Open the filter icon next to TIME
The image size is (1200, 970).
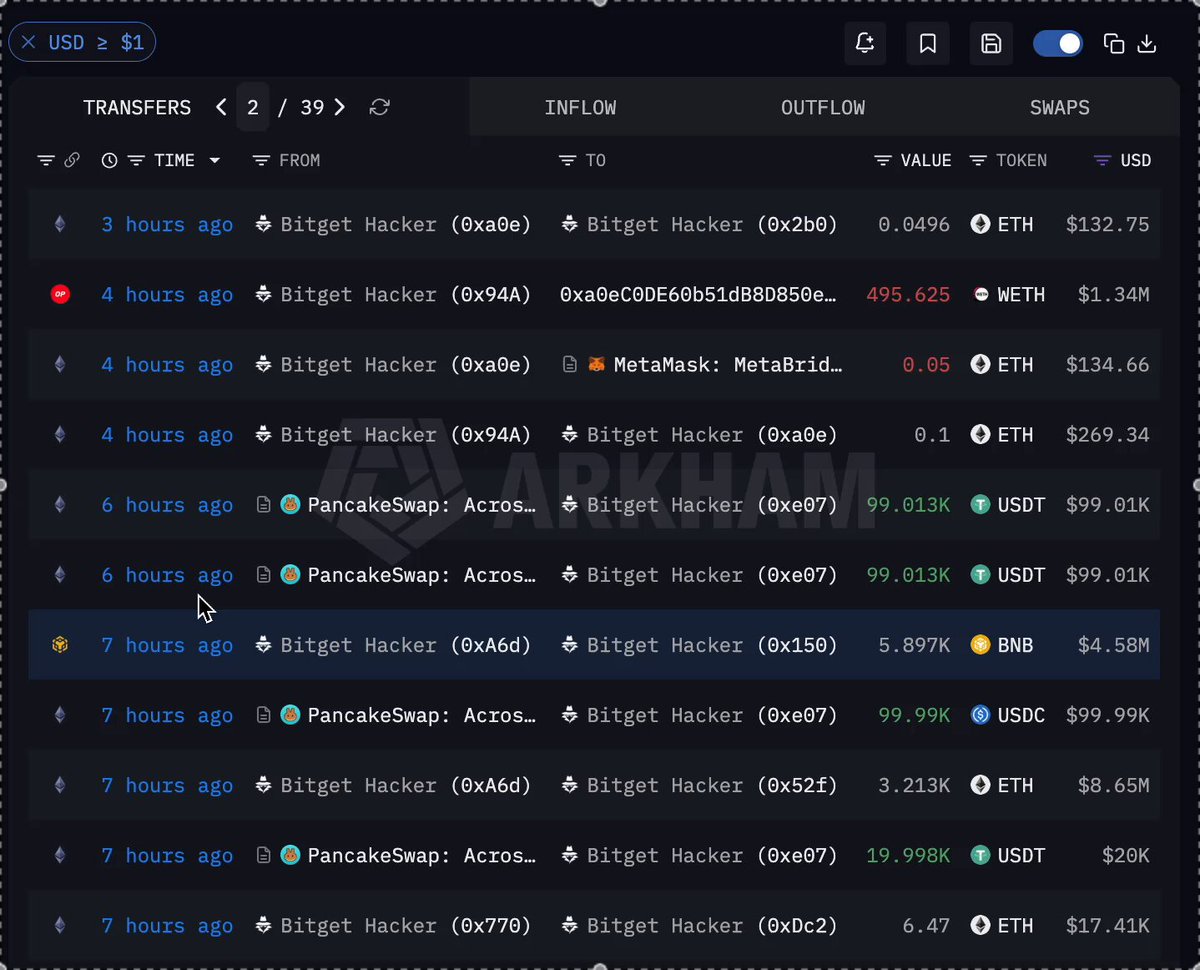[137, 160]
